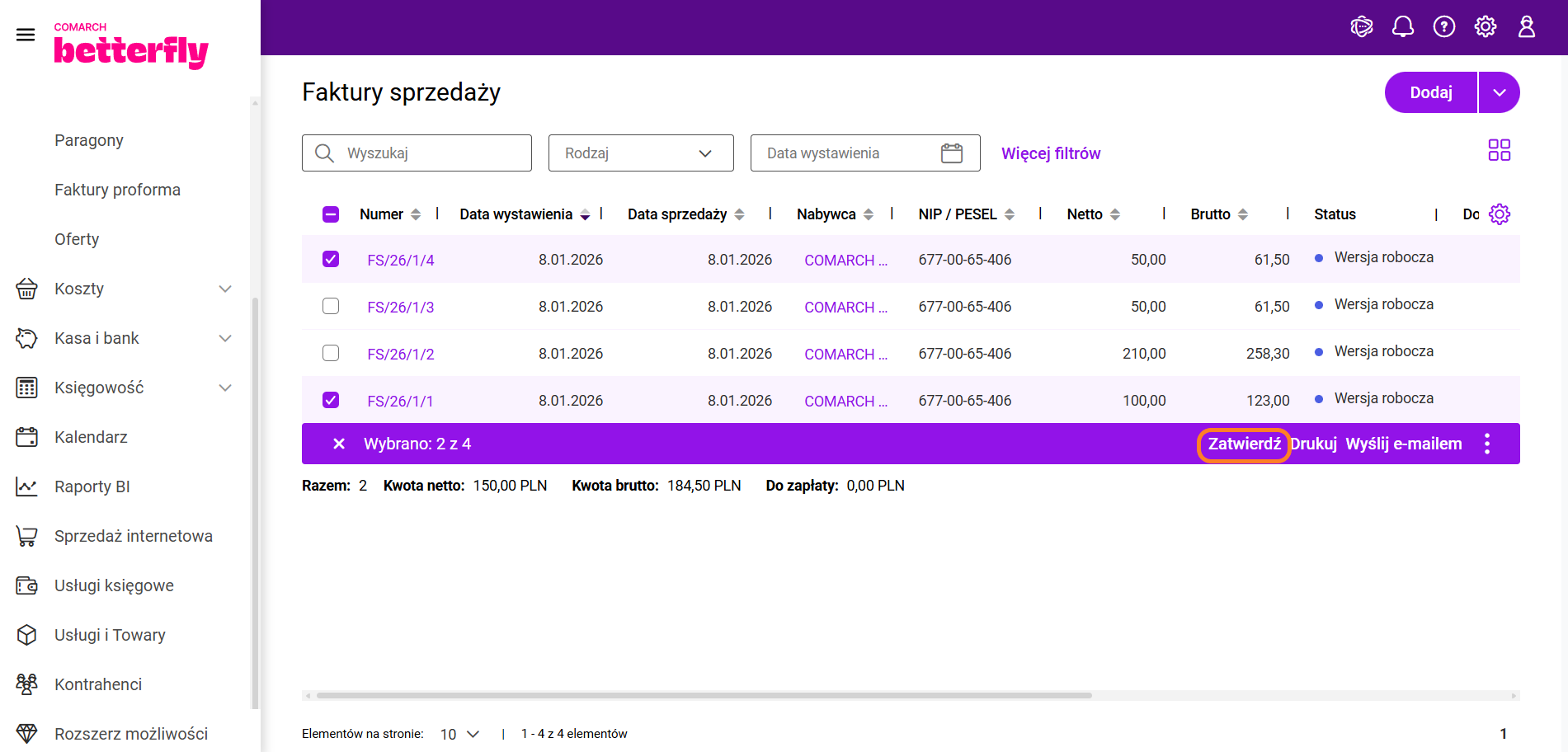Open the user profile icon
1568x752 pixels.
pos(1526,27)
